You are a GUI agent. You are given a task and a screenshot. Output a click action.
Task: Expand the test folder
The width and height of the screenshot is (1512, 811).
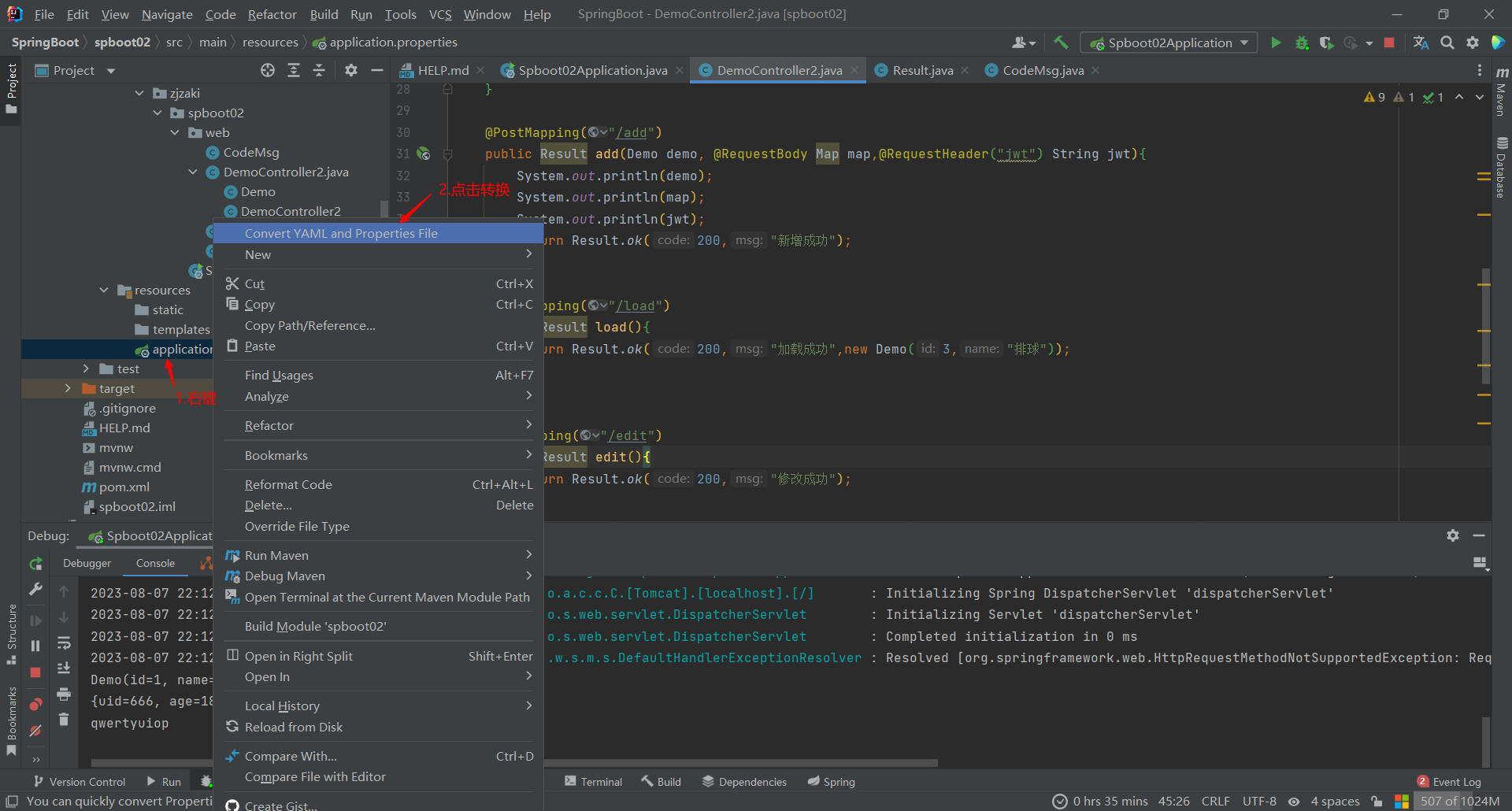tap(86, 368)
